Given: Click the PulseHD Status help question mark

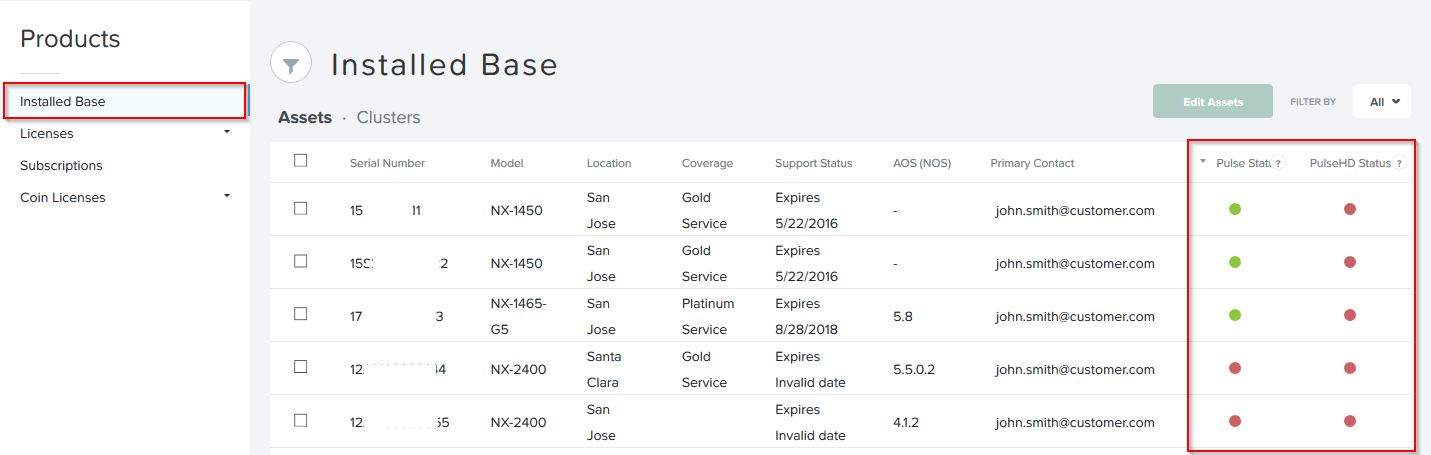Looking at the screenshot, I should [x=1398, y=164].
